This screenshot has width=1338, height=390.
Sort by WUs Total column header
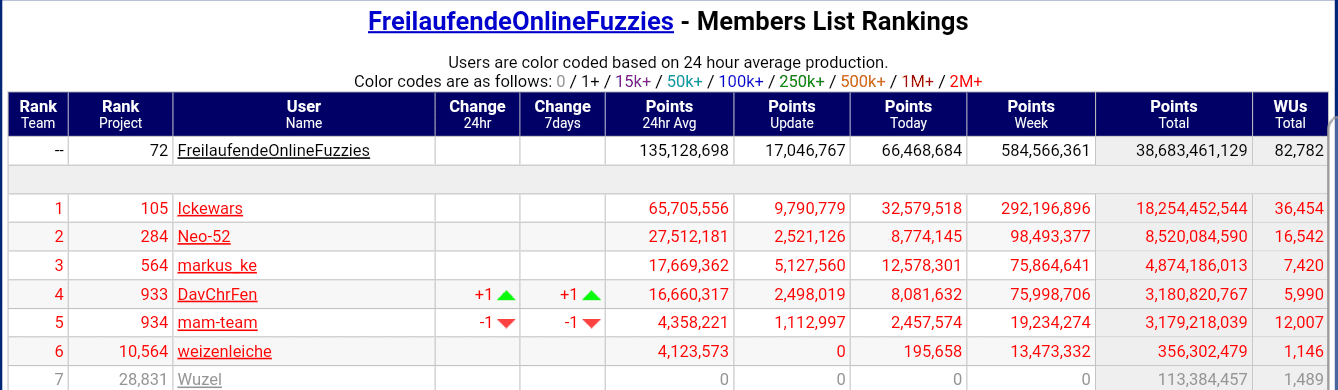(1290, 114)
